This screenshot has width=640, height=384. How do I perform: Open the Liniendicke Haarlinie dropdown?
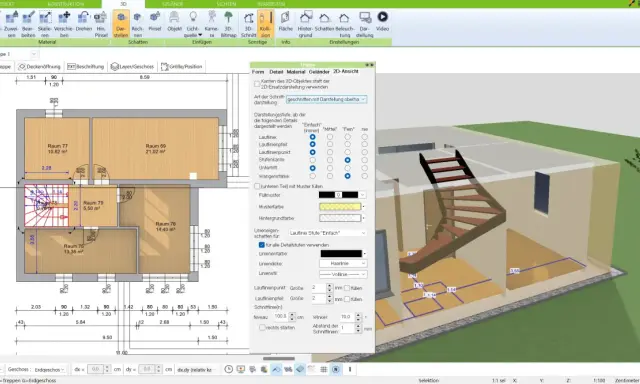[343, 264]
